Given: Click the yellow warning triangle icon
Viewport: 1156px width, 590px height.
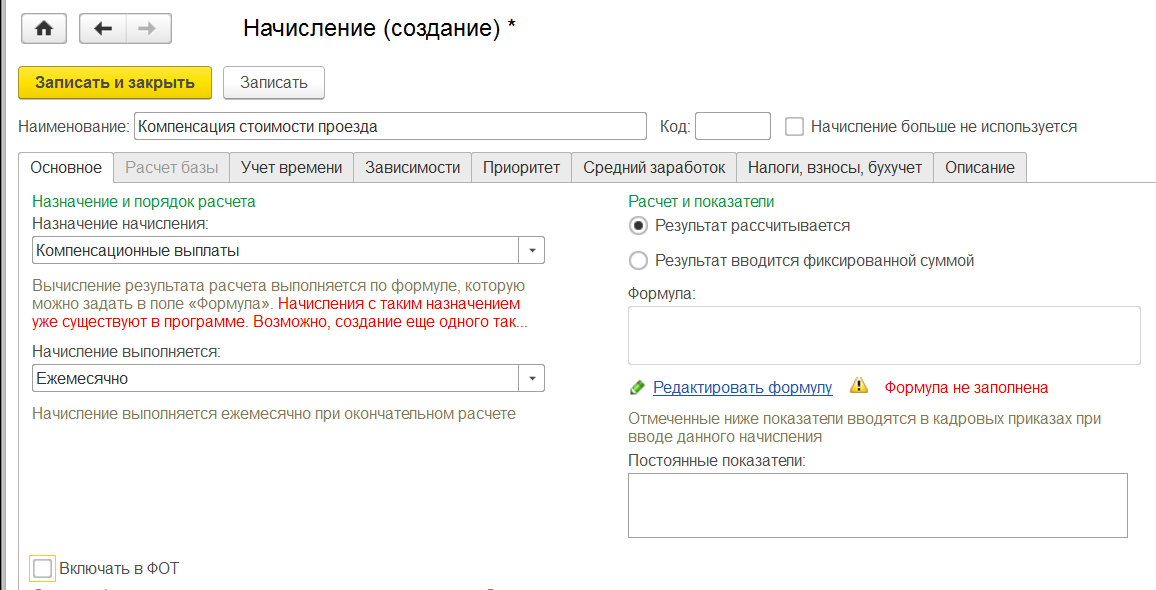Looking at the screenshot, I should point(858,386).
